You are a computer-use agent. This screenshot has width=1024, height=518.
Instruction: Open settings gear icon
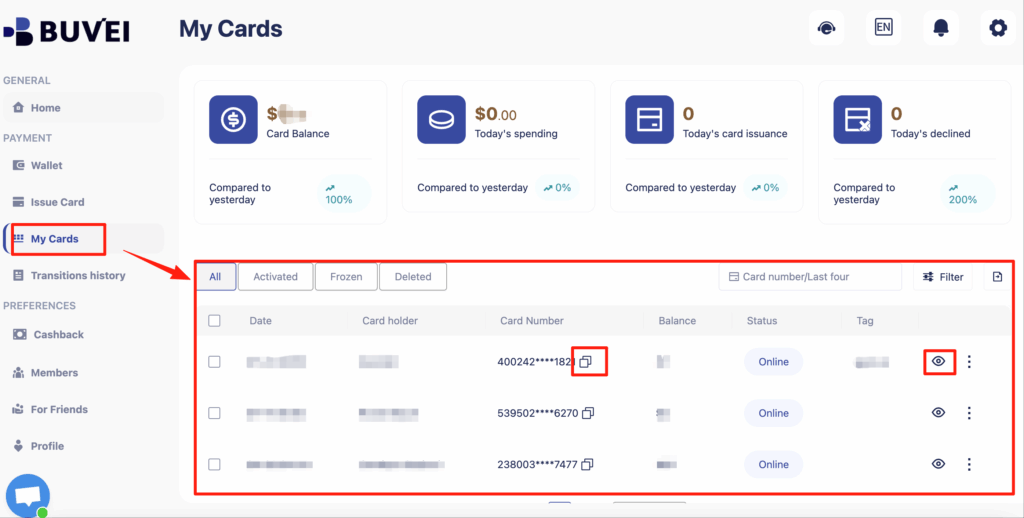point(997,28)
